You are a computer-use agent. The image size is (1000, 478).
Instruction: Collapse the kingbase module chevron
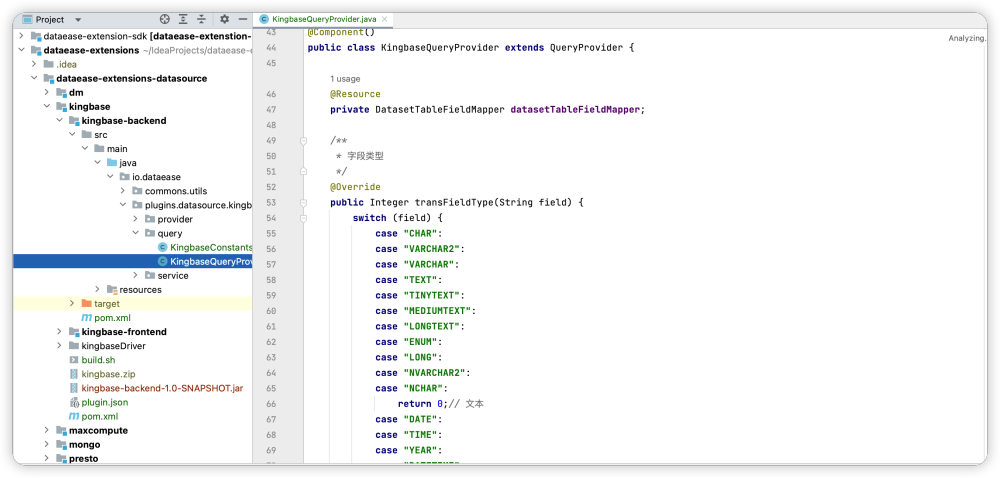pyautogui.click(x=47, y=106)
